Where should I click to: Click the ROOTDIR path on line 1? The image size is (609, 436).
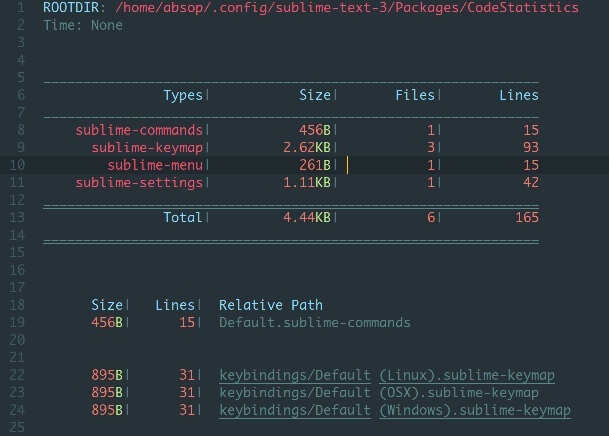click(x=347, y=8)
